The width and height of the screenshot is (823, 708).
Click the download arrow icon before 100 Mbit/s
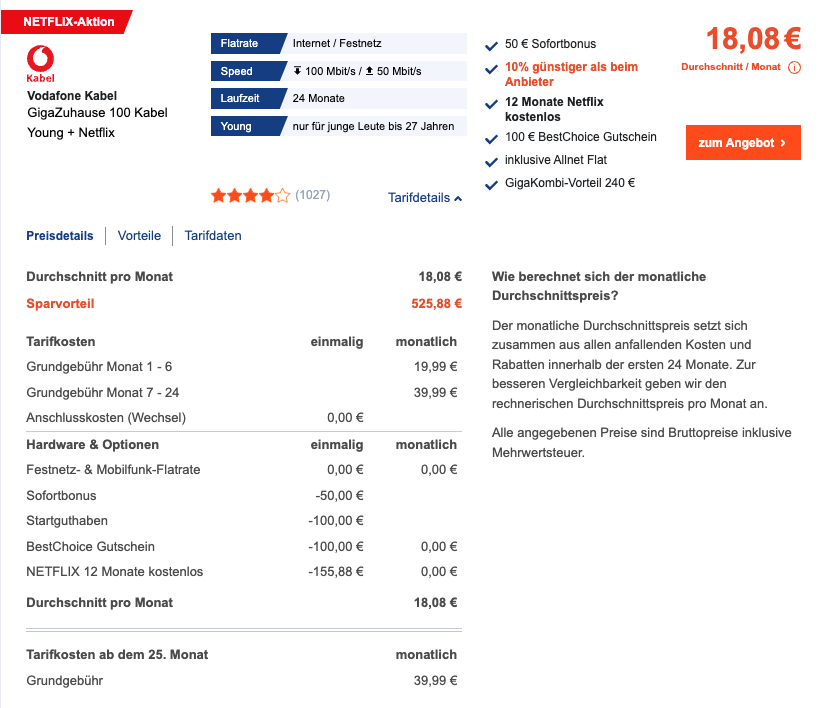pyautogui.click(x=298, y=71)
